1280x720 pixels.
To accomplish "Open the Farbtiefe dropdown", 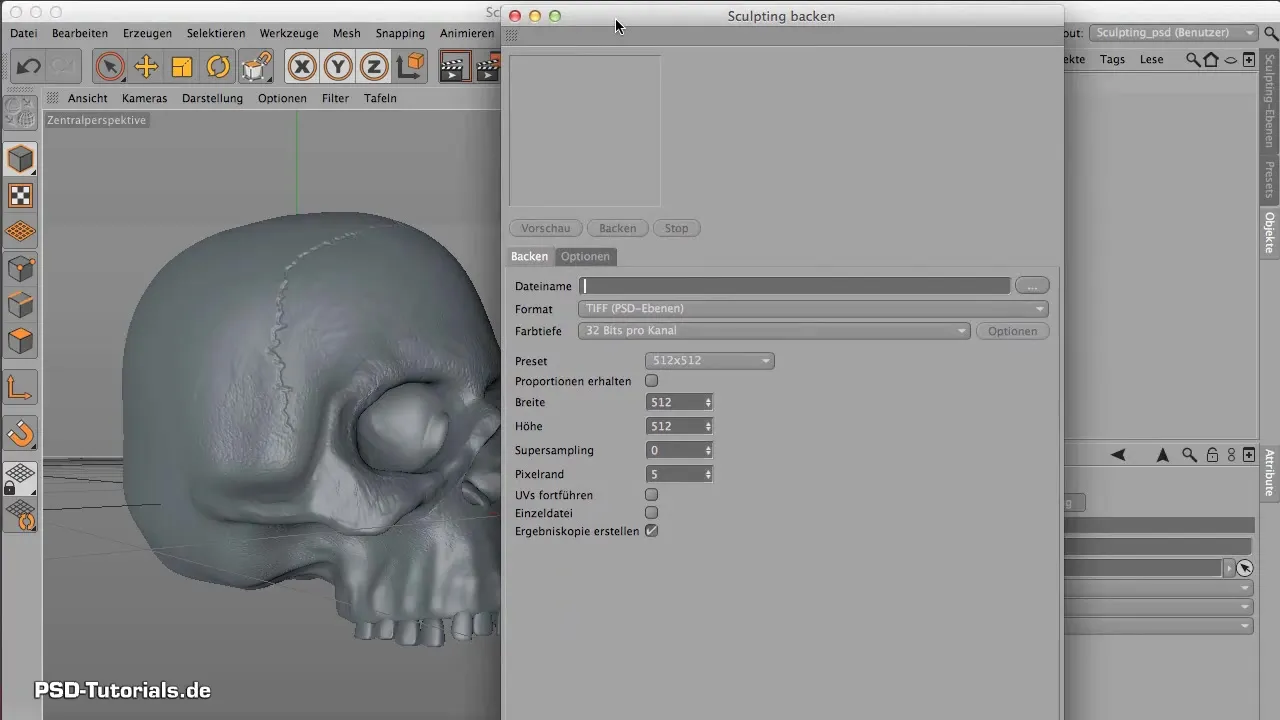I will coord(774,331).
